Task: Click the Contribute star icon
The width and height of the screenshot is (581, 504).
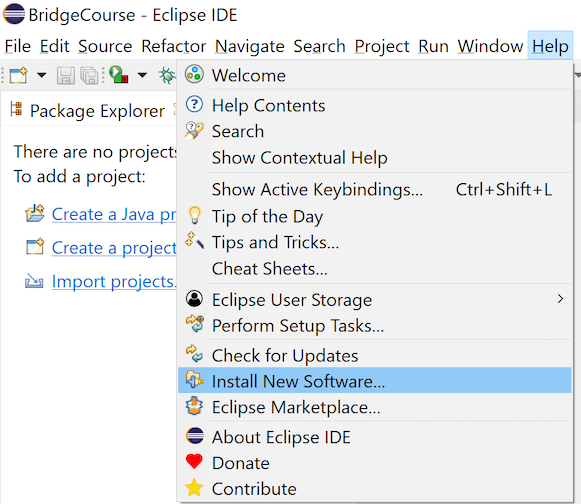Action: click(x=194, y=487)
